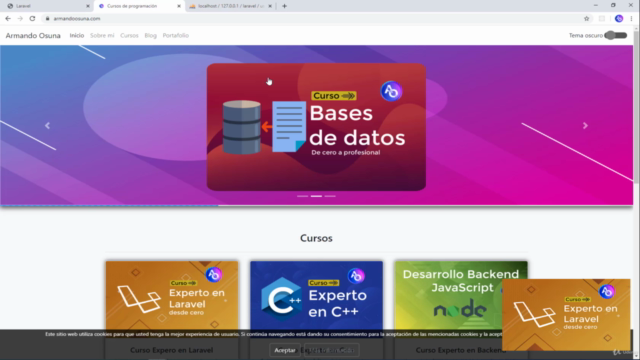The image size is (640, 360).
Task: Open the Inicio menu item
Action: pyautogui.click(x=77, y=36)
